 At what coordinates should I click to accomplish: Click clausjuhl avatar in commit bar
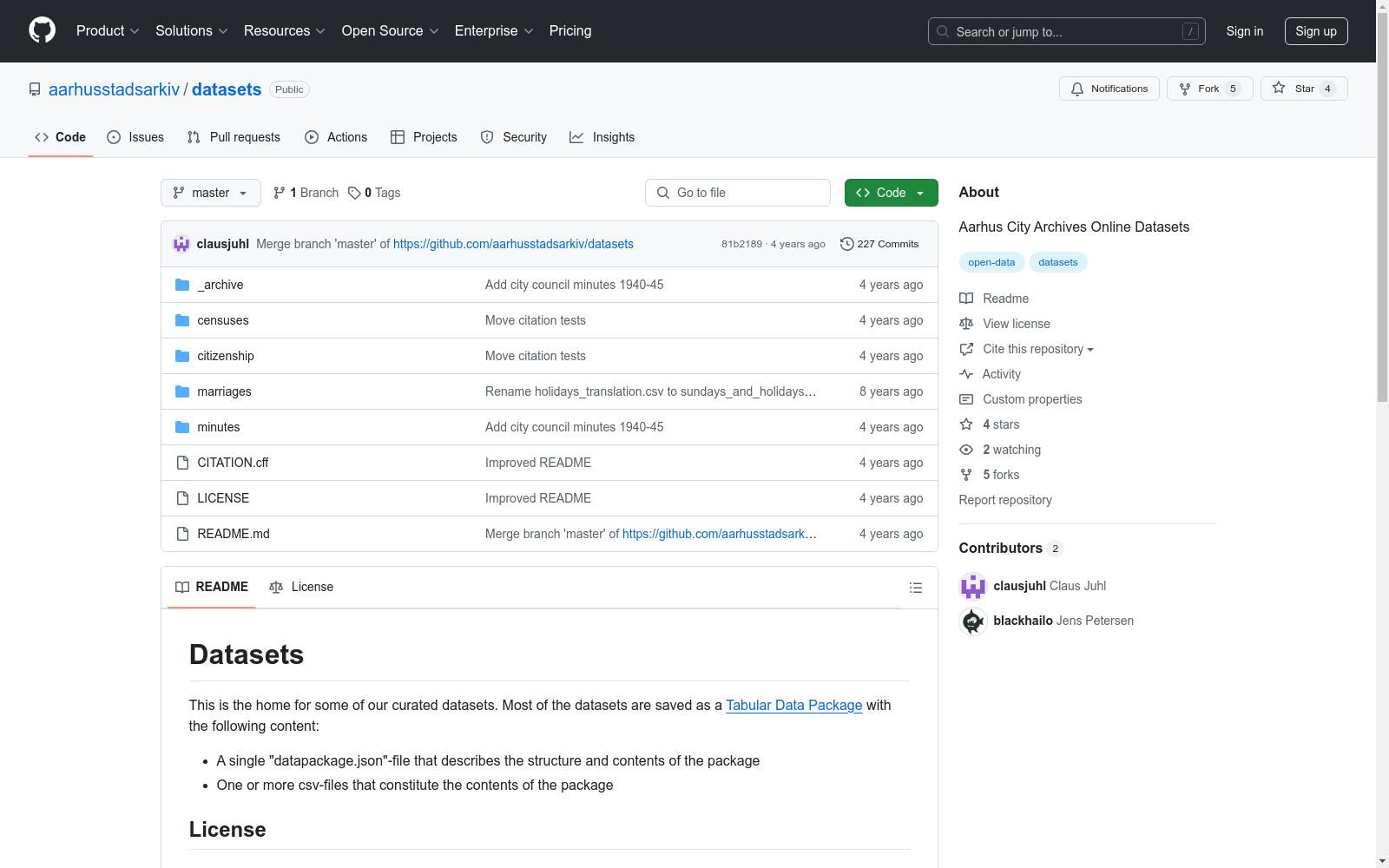pos(181,244)
